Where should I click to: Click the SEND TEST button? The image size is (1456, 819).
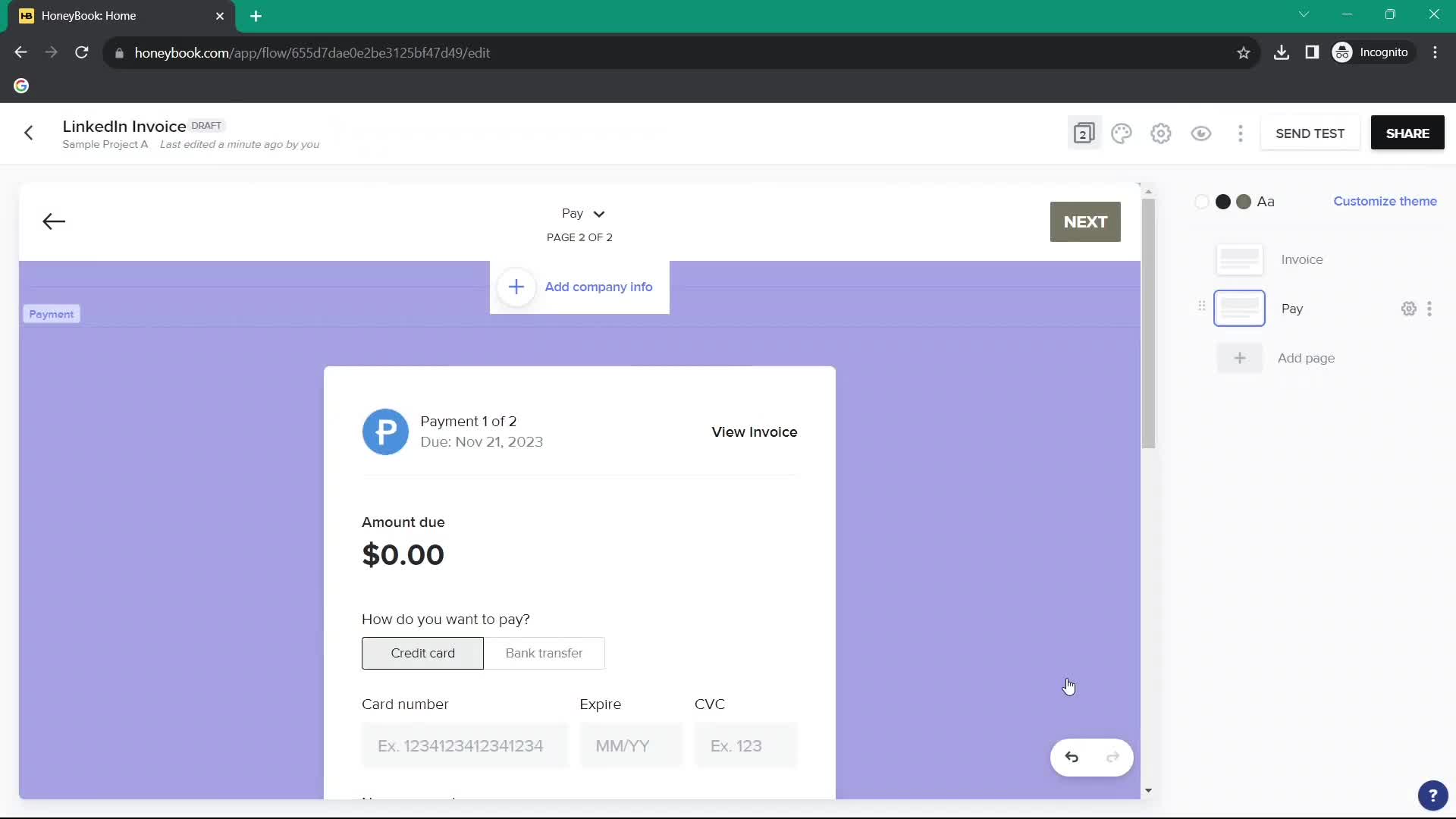[x=1311, y=132]
